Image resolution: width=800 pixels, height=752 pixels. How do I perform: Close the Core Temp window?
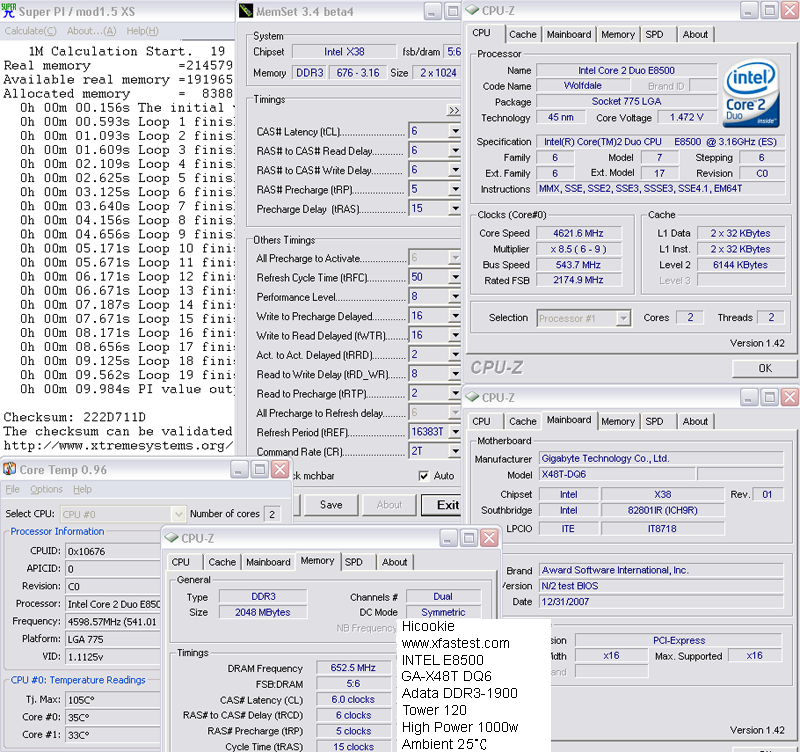pyautogui.click(x=280, y=469)
